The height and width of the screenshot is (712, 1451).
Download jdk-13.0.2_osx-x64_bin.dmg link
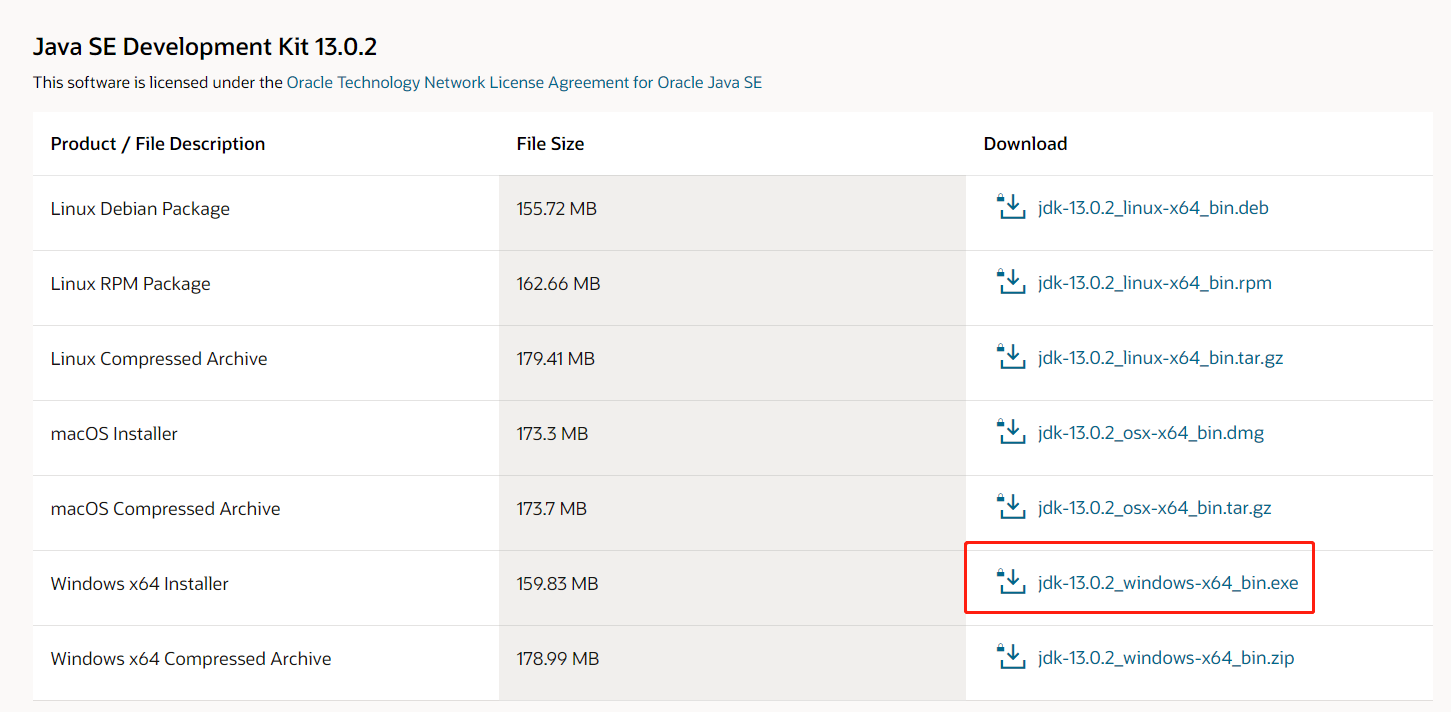click(1151, 433)
